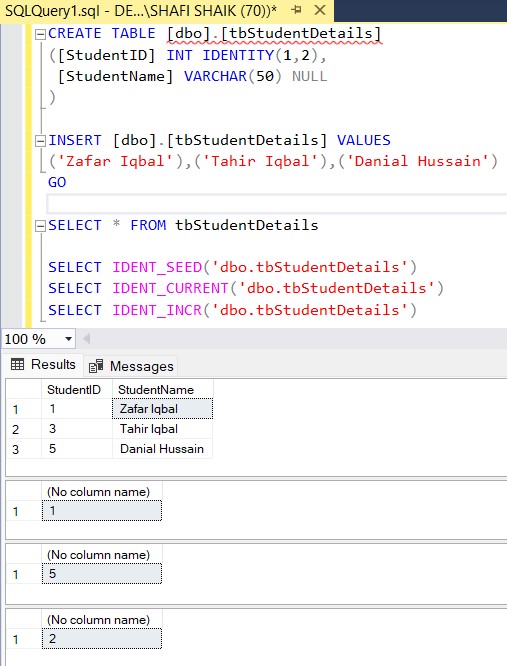The height and width of the screenshot is (666, 507).
Task: Collapse the INSERT statement block
Action: click(x=40, y=141)
